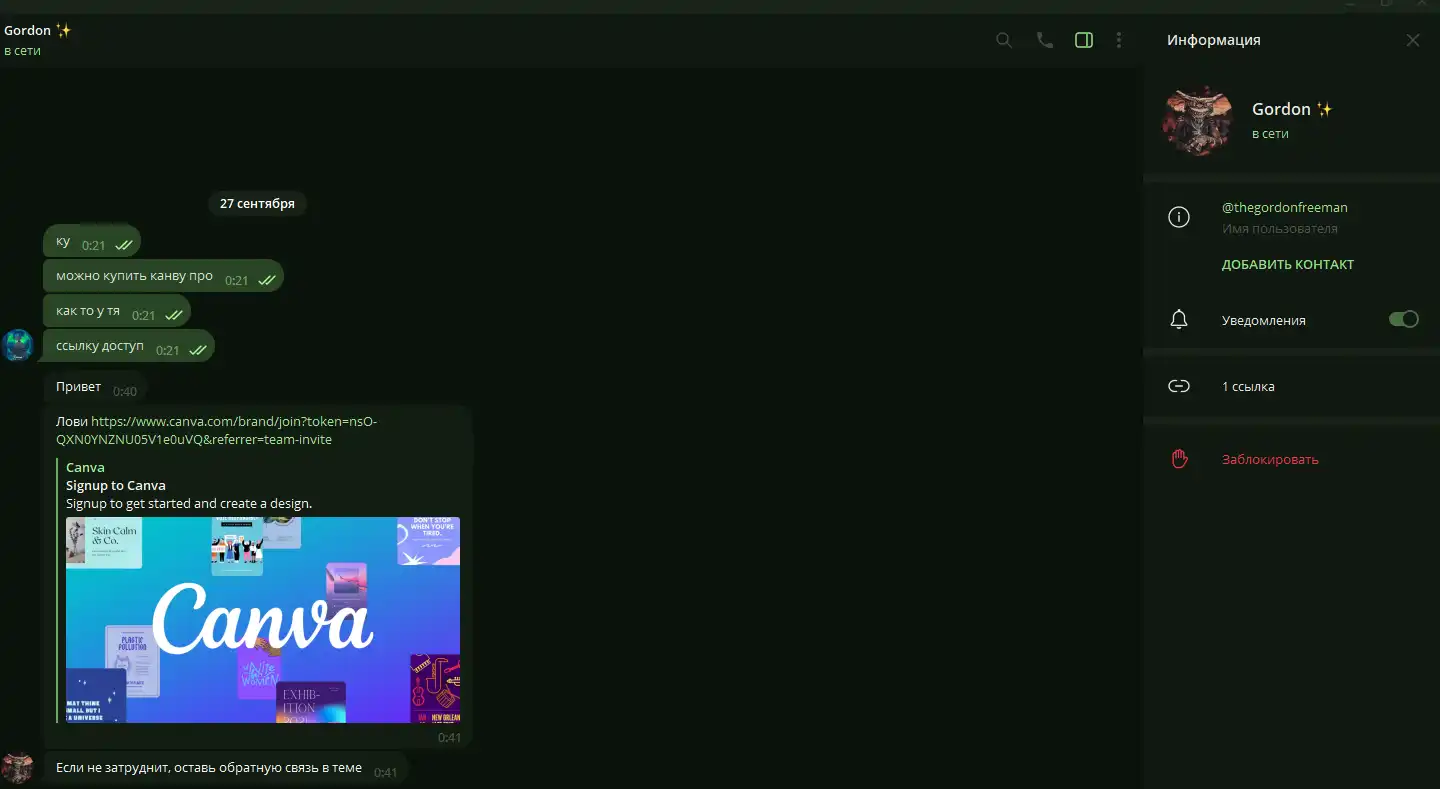Click the Информация panel heading
This screenshot has width=1440, height=789.
1214,40
